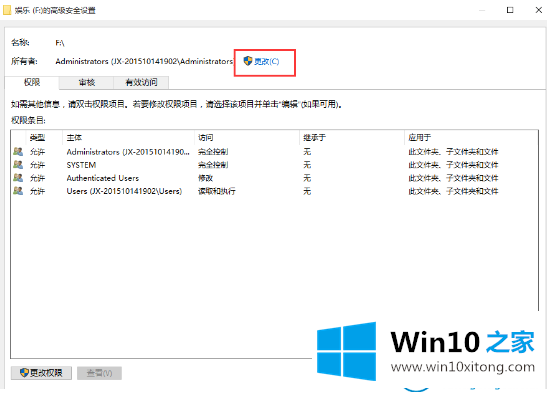Image resolution: width=547 pixels, height=393 pixels.
Task: Click the folder icon in title bar
Action: click(7, 10)
